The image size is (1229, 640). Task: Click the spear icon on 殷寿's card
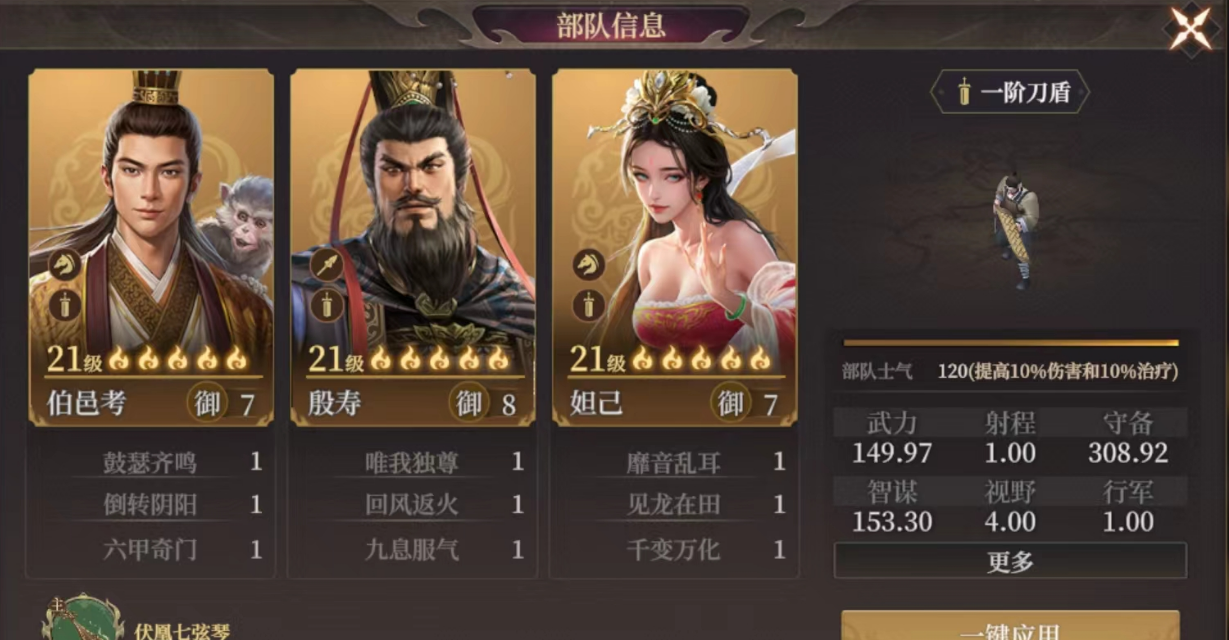327,265
